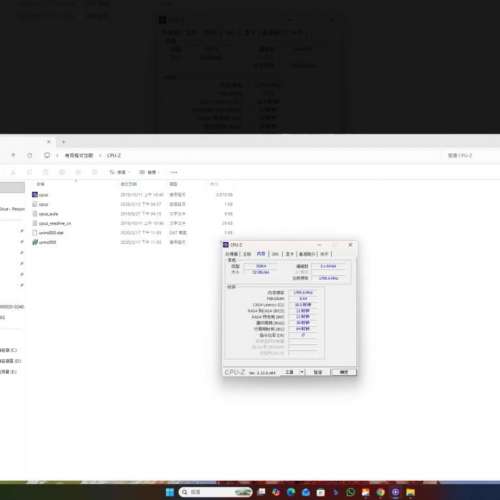The width and height of the screenshot is (500, 500).
Task: Click the Copy icon in Explorer toolbar
Action: [x=29, y=172]
